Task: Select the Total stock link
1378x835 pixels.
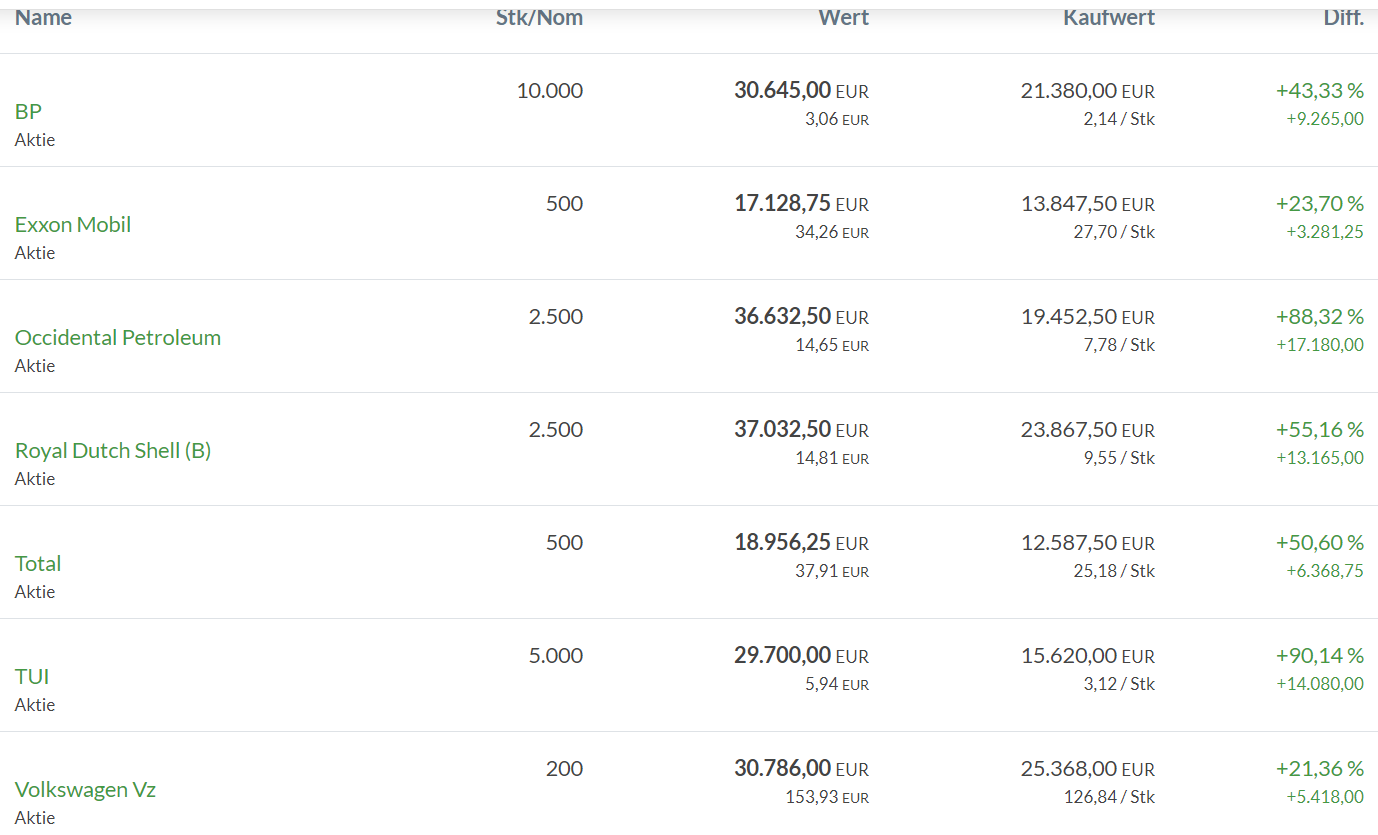Action: [38, 563]
